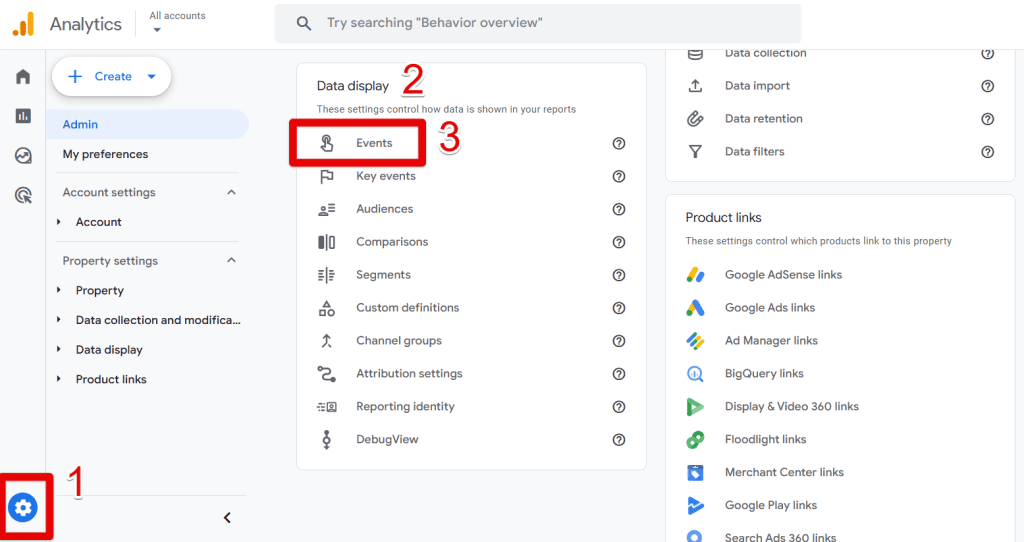Click the Attribution settings path icon
Viewport: 1024px width, 542px height.
click(x=327, y=374)
